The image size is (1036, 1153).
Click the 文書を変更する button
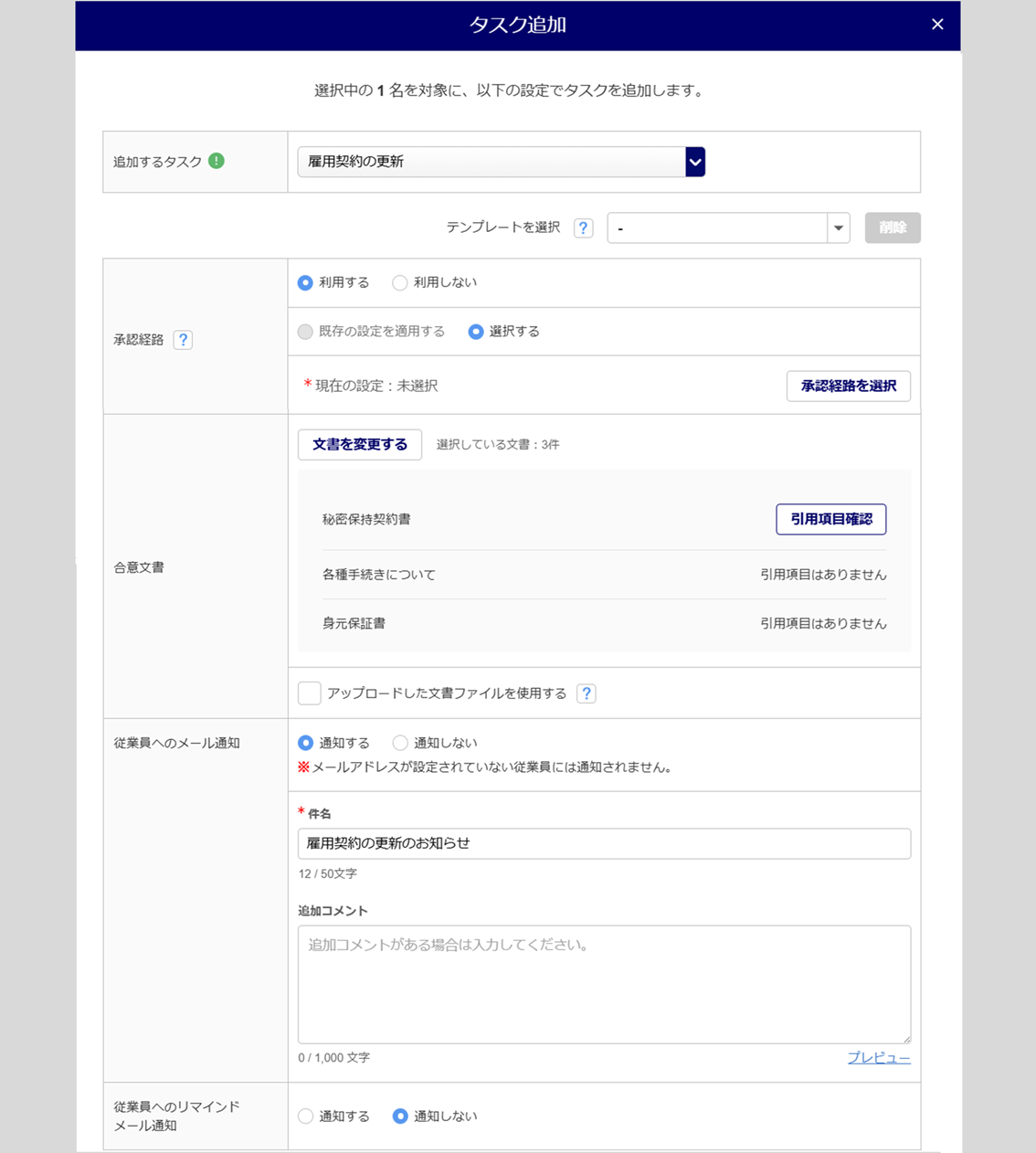coord(360,445)
